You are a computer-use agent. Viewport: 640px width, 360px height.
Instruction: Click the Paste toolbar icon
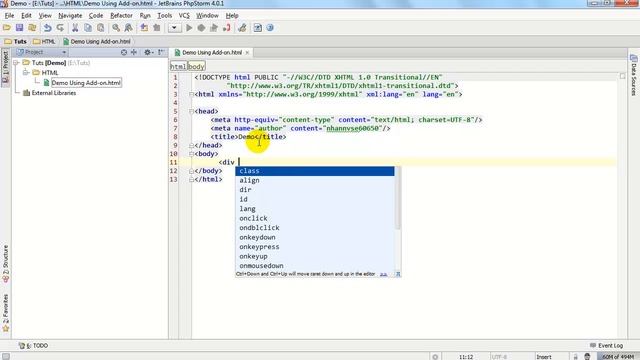tap(100, 28)
